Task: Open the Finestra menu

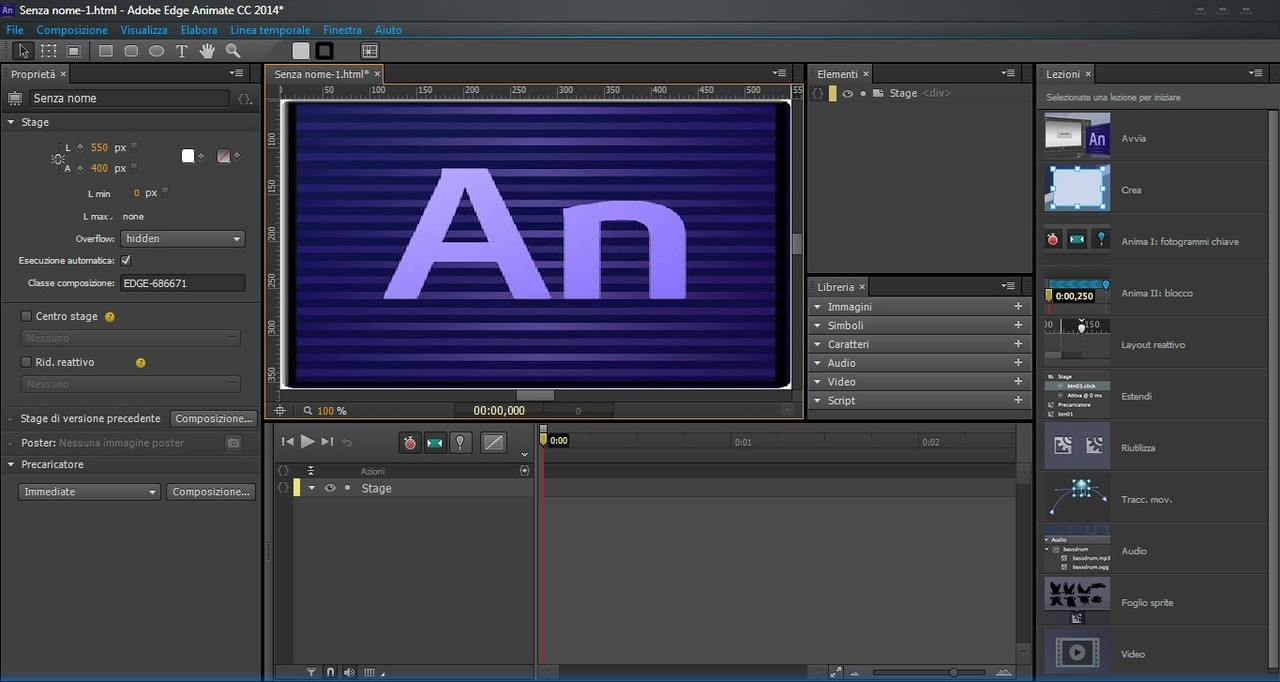Action: (342, 30)
